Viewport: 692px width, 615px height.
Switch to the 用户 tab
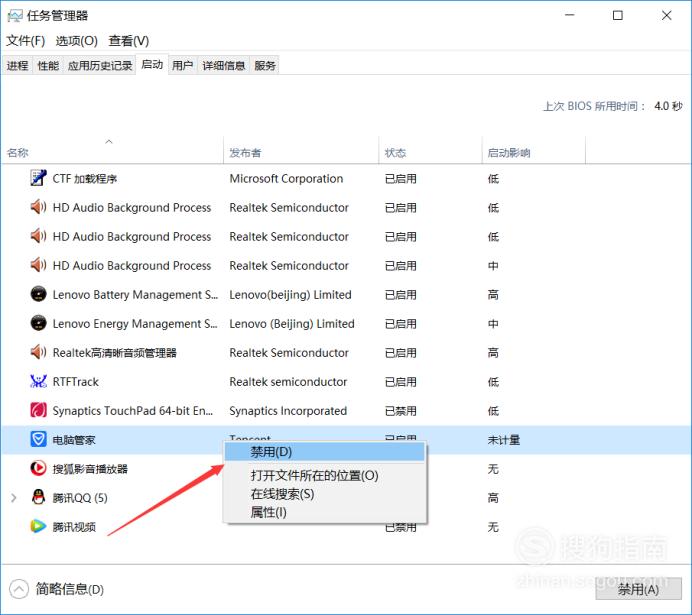182,66
